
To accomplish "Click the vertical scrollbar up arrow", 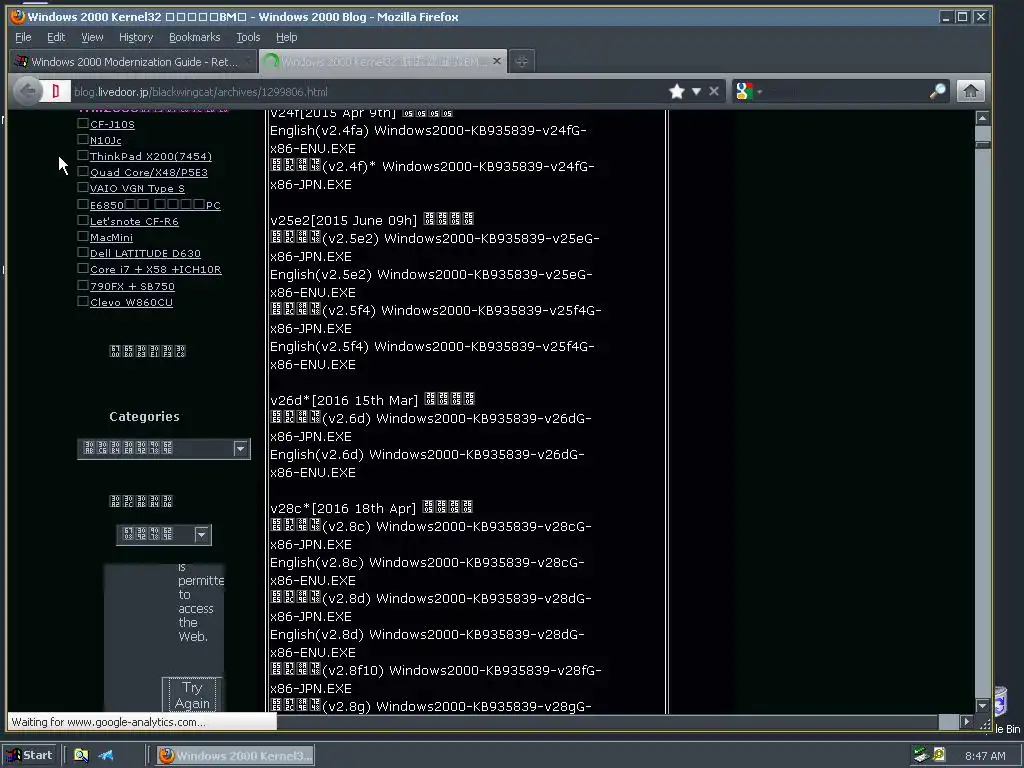I will 982,118.
